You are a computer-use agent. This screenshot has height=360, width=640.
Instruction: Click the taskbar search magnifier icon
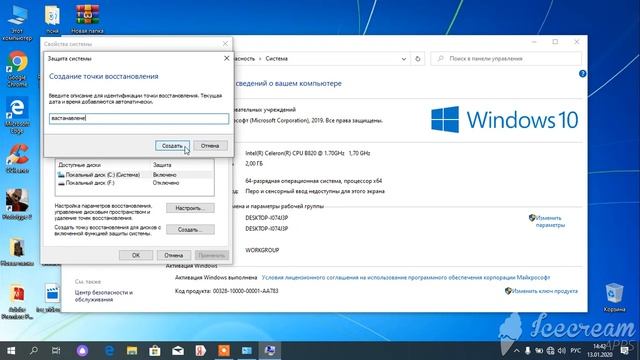(33, 351)
